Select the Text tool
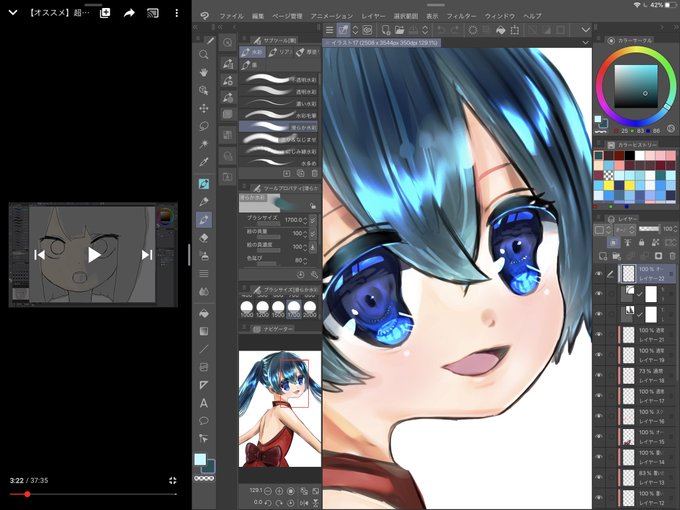This screenshot has width=680, height=510. click(x=204, y=403)
